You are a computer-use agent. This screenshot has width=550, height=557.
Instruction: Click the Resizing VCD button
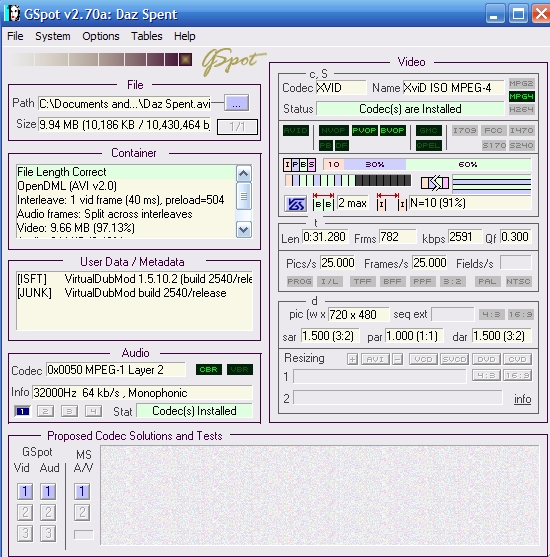[x=424, y=359]
